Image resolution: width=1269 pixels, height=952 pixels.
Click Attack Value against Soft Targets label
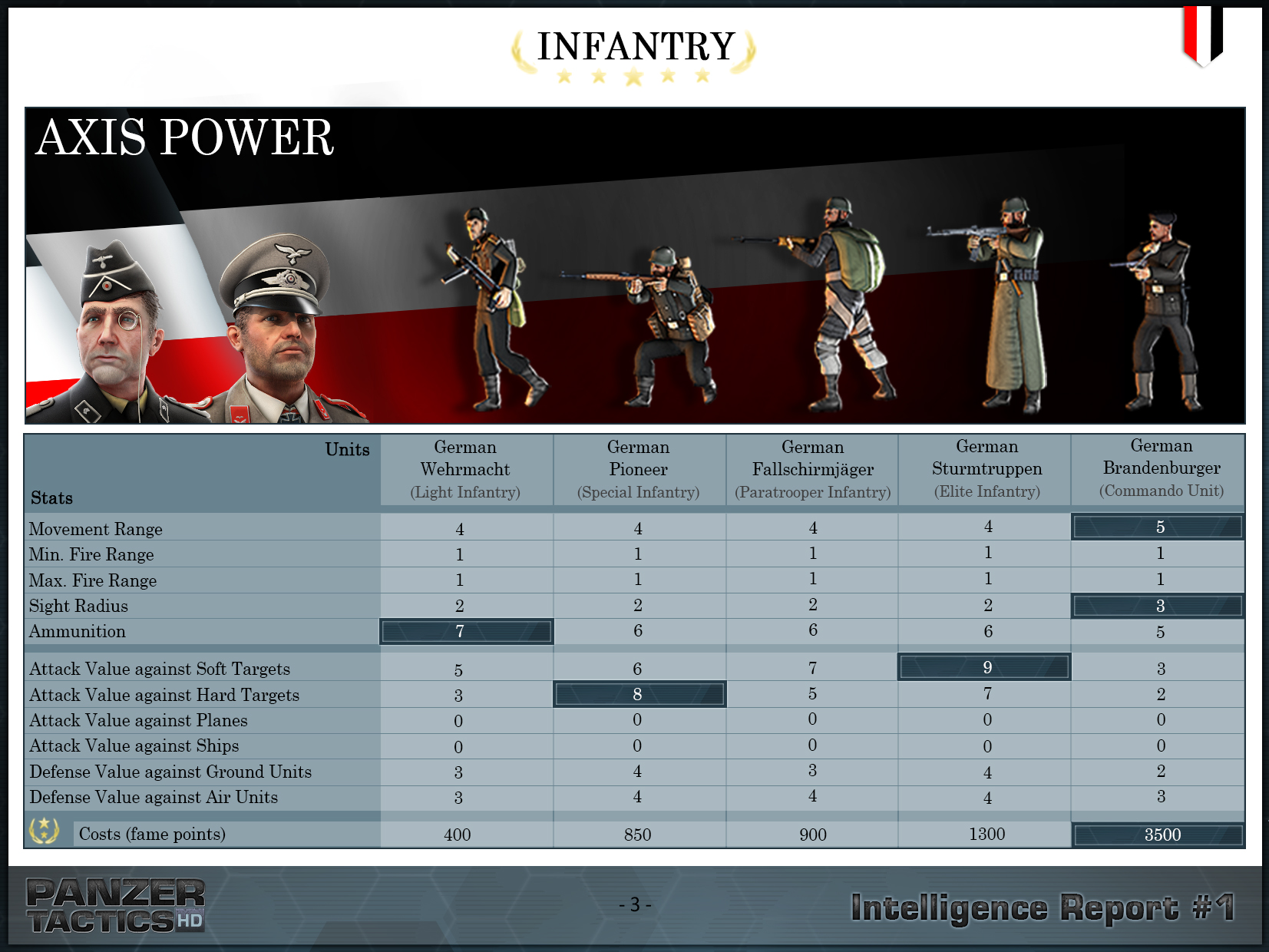click(x=160, y=669)
